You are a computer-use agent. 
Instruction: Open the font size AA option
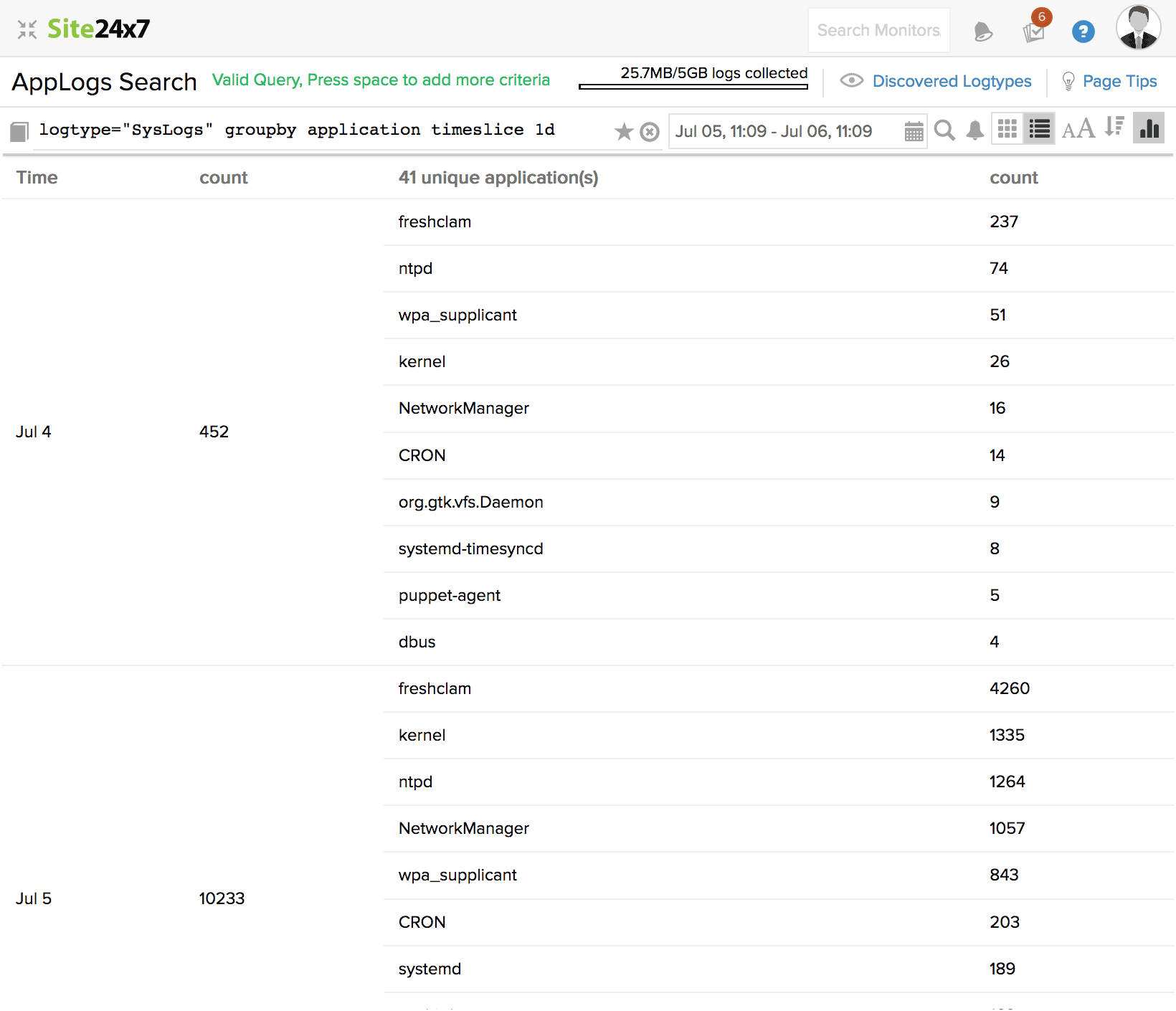click(x=1078, y=130)
